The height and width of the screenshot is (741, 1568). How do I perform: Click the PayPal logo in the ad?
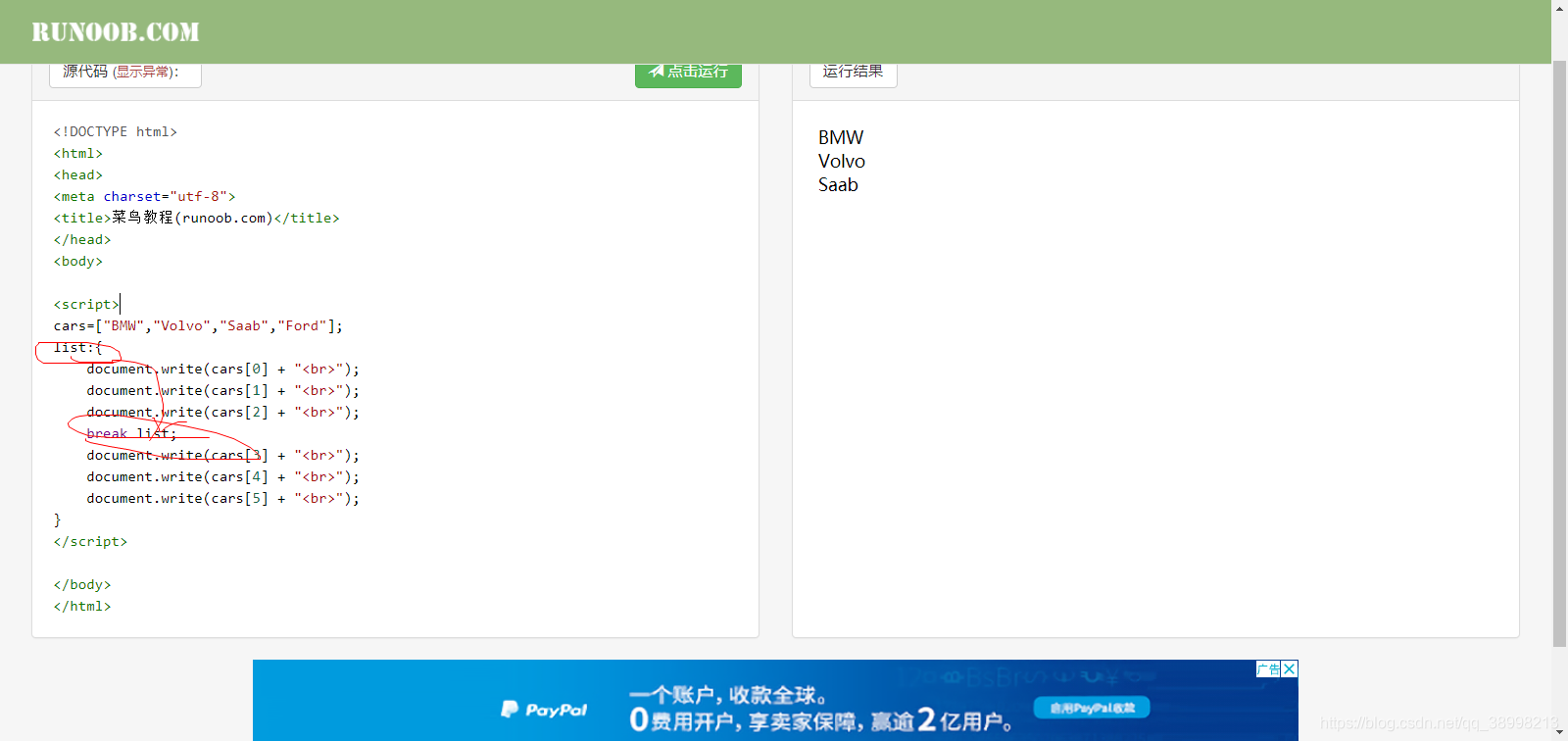click(544, 709)
